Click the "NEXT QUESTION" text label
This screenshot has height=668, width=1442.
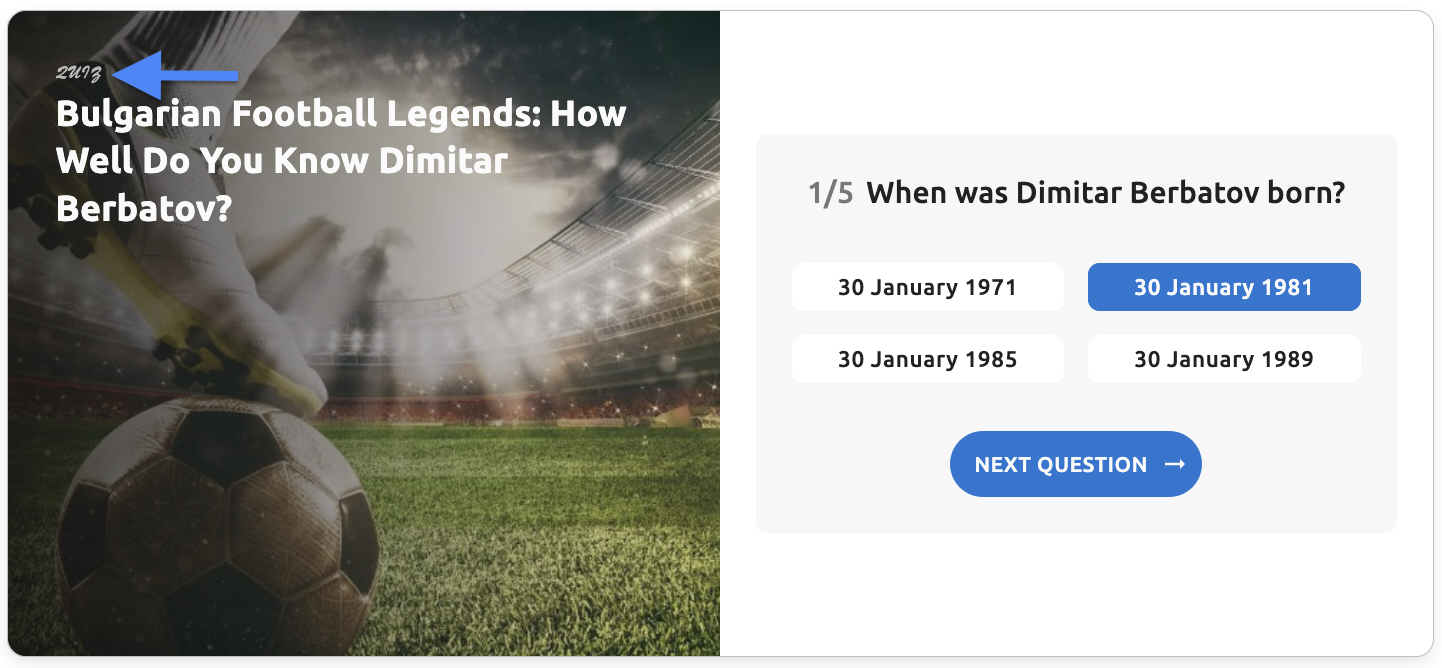[1060, 465]
